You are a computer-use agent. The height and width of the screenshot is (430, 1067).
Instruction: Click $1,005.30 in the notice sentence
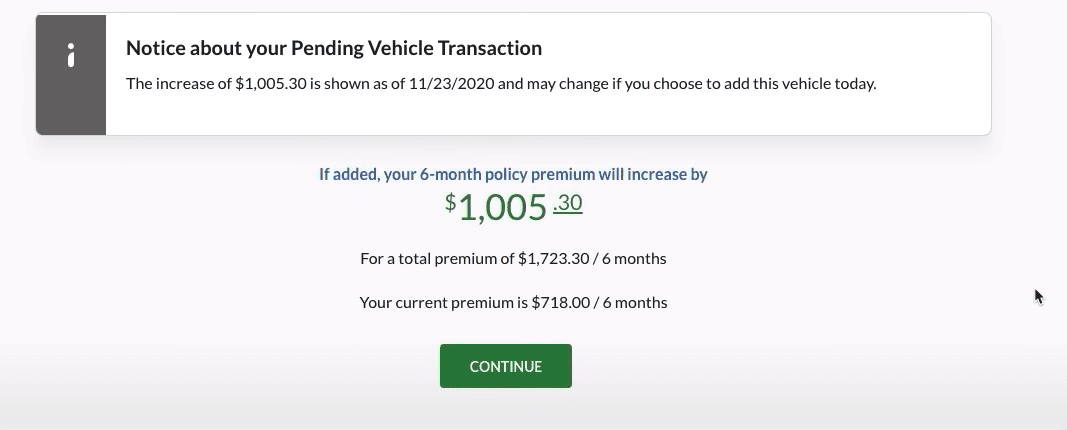coord(271,84)
